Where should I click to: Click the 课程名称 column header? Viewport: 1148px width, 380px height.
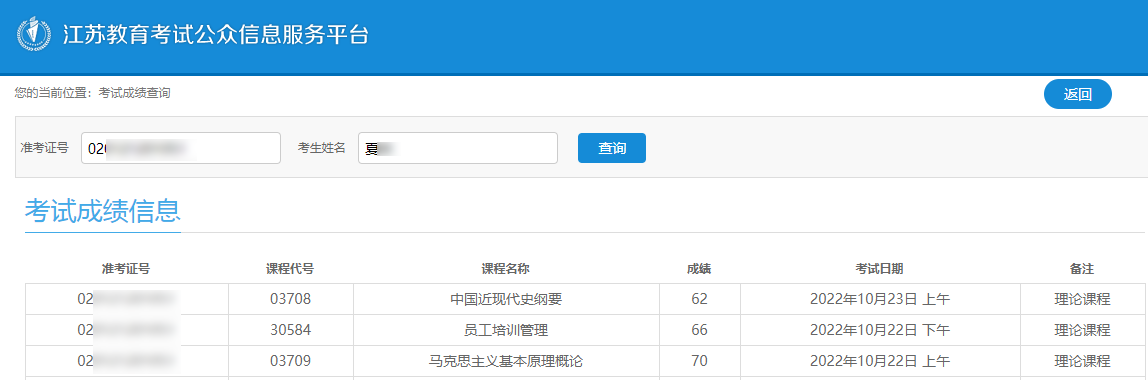(505, 269)
